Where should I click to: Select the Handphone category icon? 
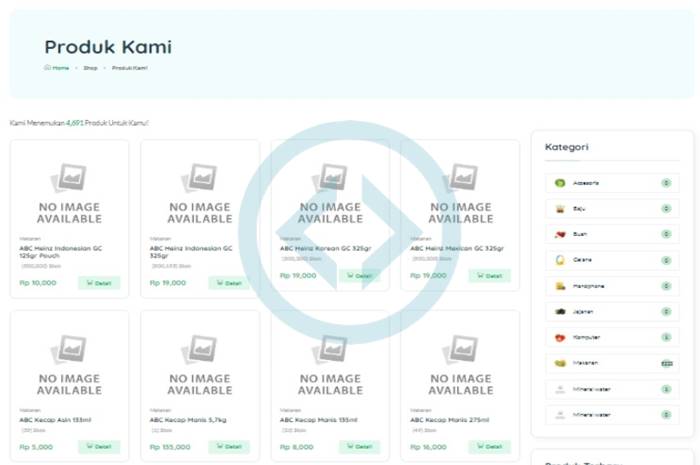[560, 286]
